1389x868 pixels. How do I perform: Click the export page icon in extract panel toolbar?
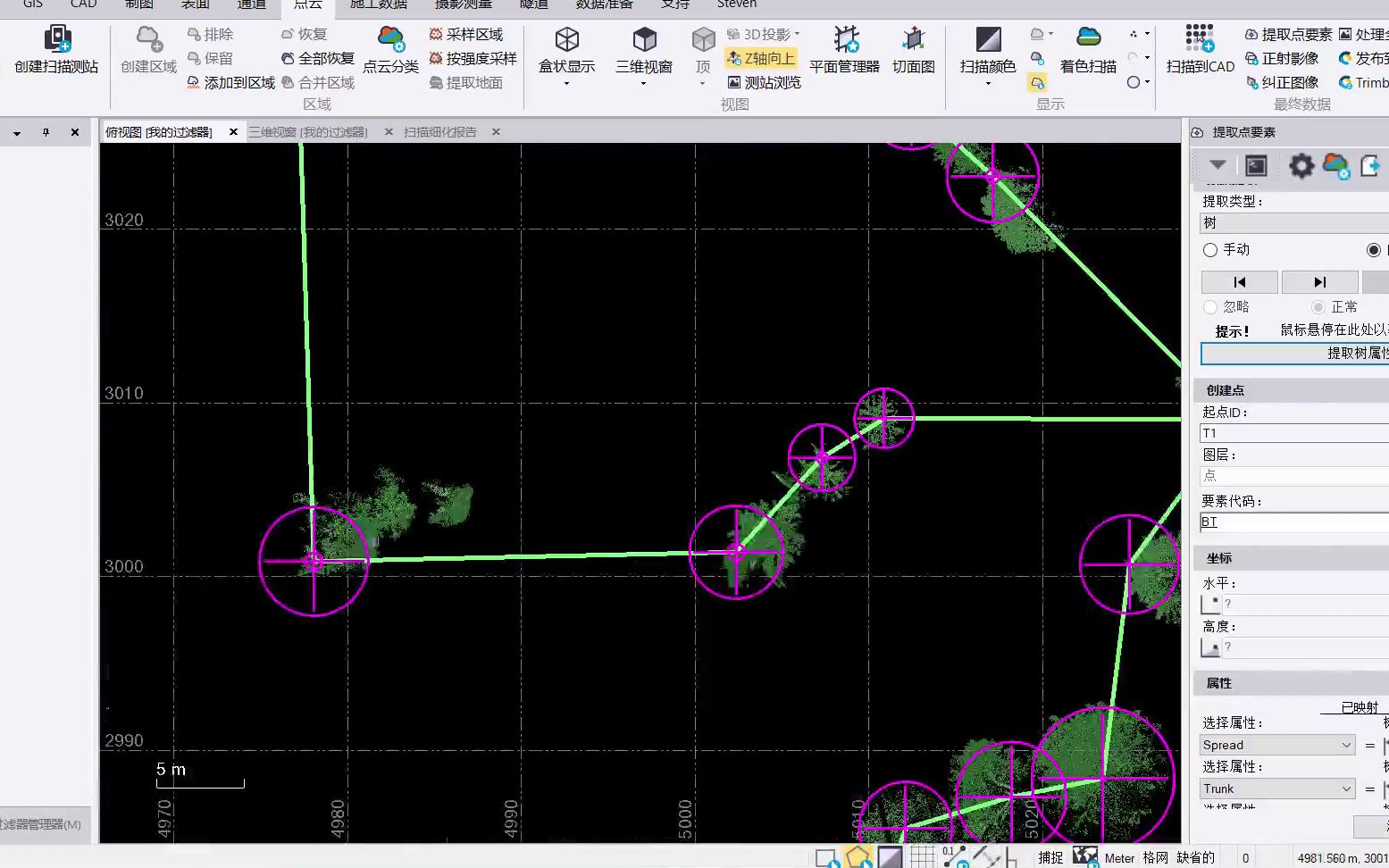coord(1370,165)
